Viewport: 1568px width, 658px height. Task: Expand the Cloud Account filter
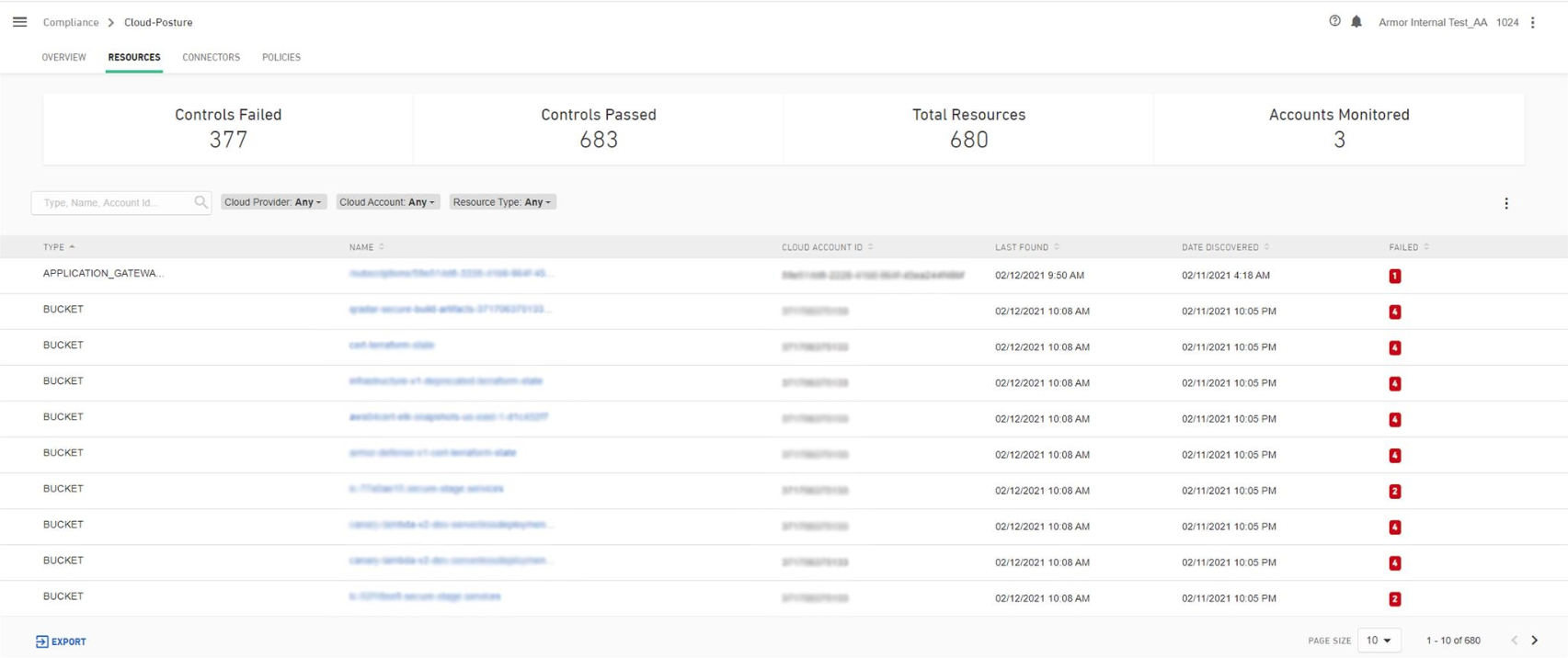pos(387,202)
